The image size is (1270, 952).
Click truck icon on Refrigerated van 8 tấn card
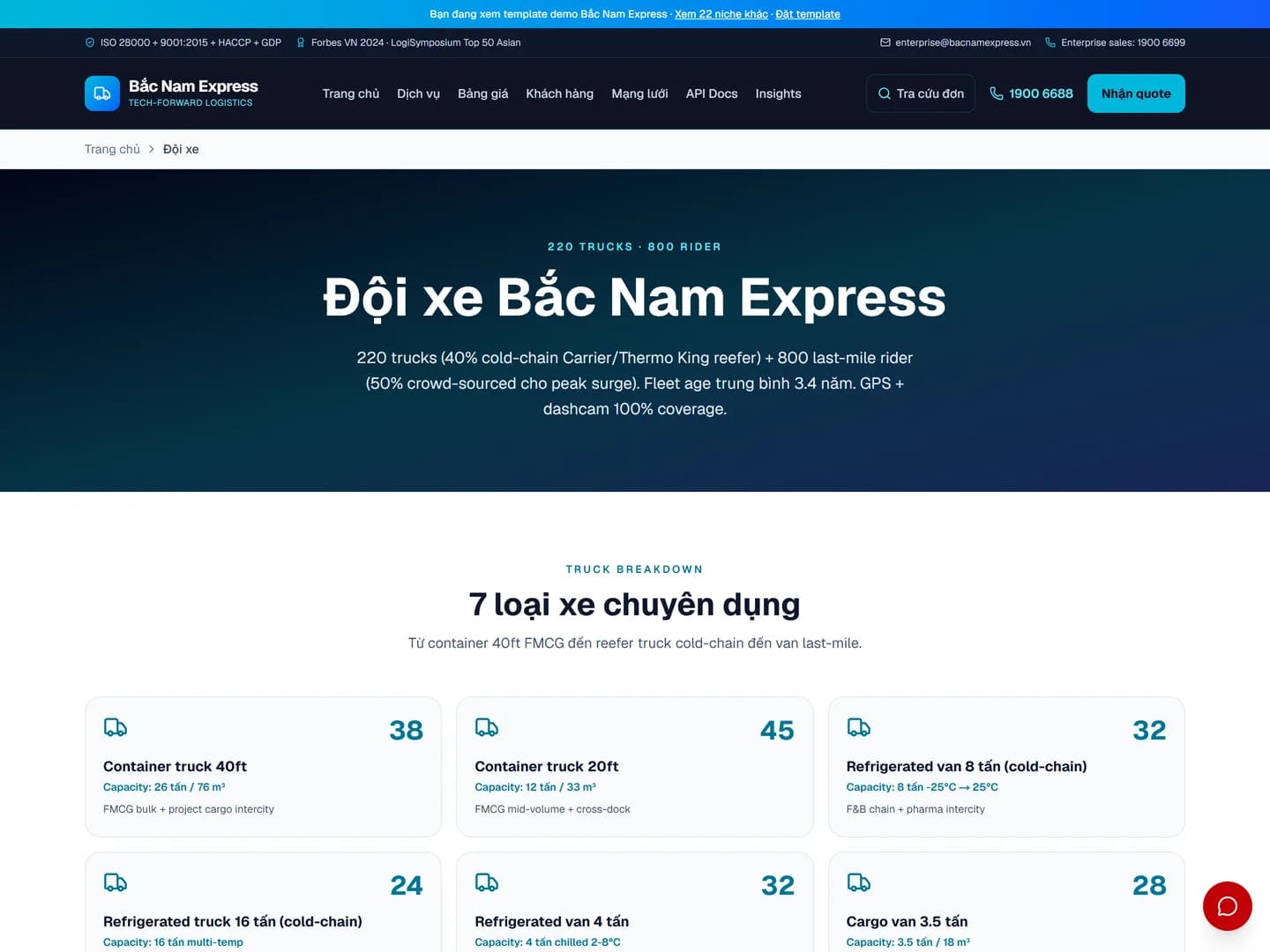pos(859,727)
